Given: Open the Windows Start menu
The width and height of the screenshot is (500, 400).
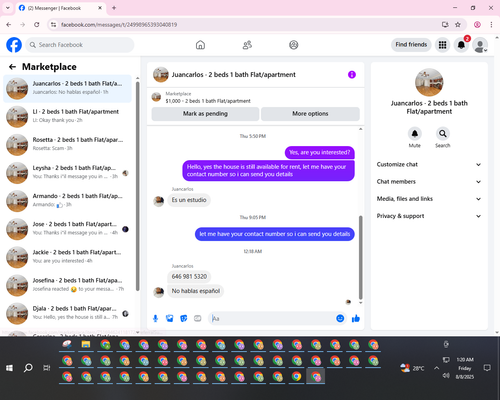Looking at the screenshot, I should click(9, 368).
